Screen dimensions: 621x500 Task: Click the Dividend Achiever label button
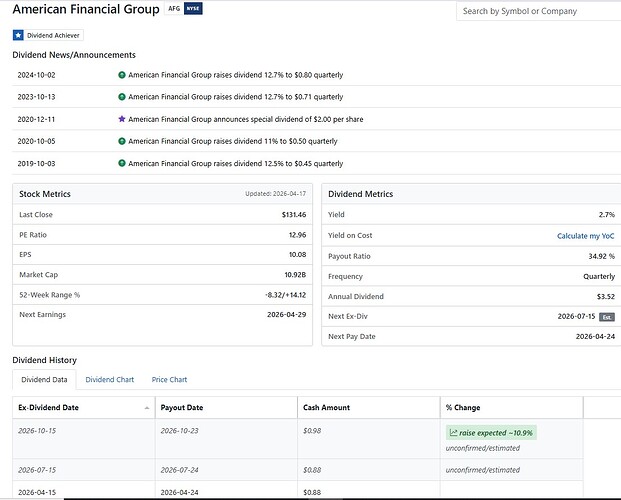pos(48,35)
